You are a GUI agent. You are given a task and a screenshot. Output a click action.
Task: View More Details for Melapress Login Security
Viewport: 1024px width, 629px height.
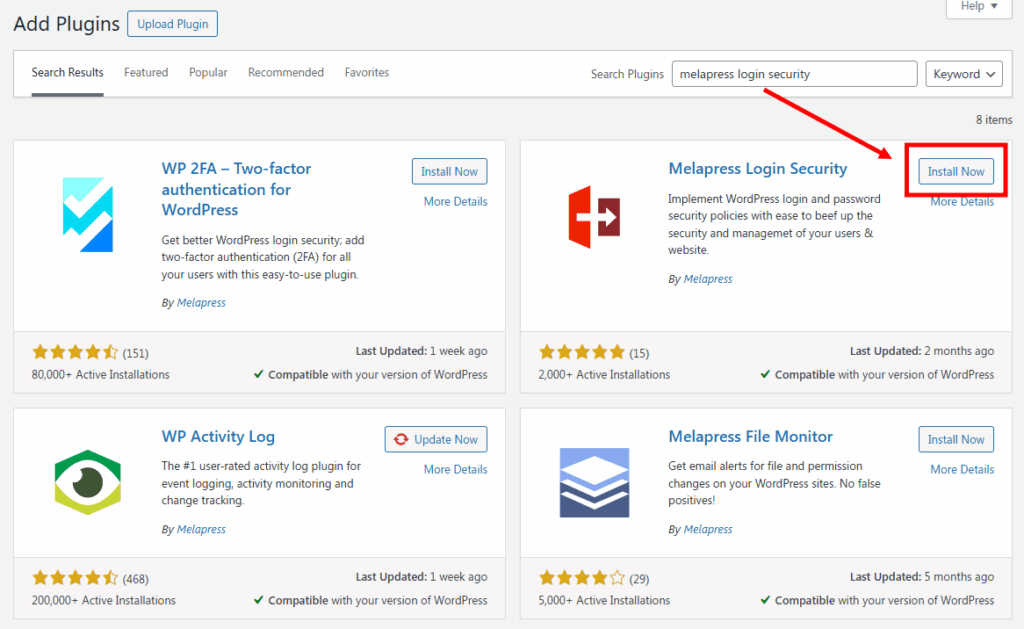click(x=962, y=202)
